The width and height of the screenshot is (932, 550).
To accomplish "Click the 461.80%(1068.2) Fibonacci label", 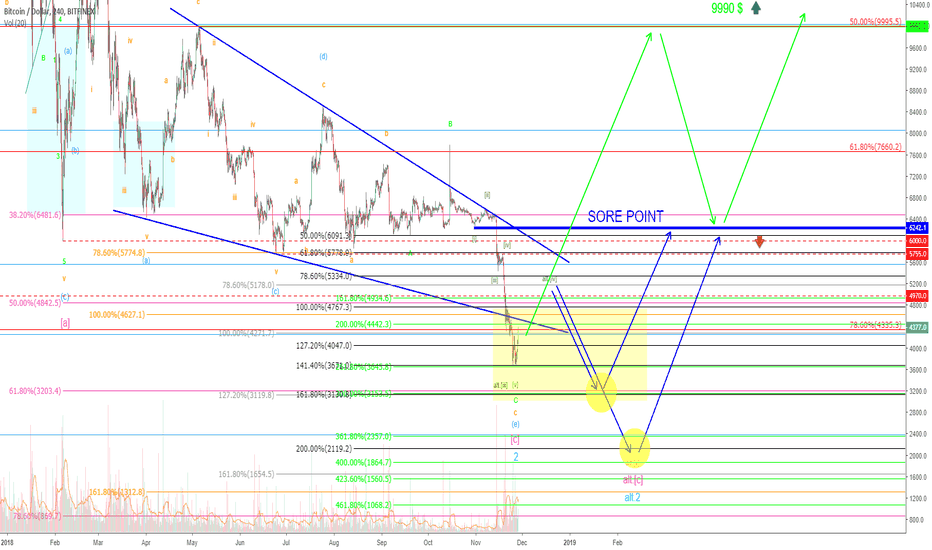I will click(x=363, y=505).
